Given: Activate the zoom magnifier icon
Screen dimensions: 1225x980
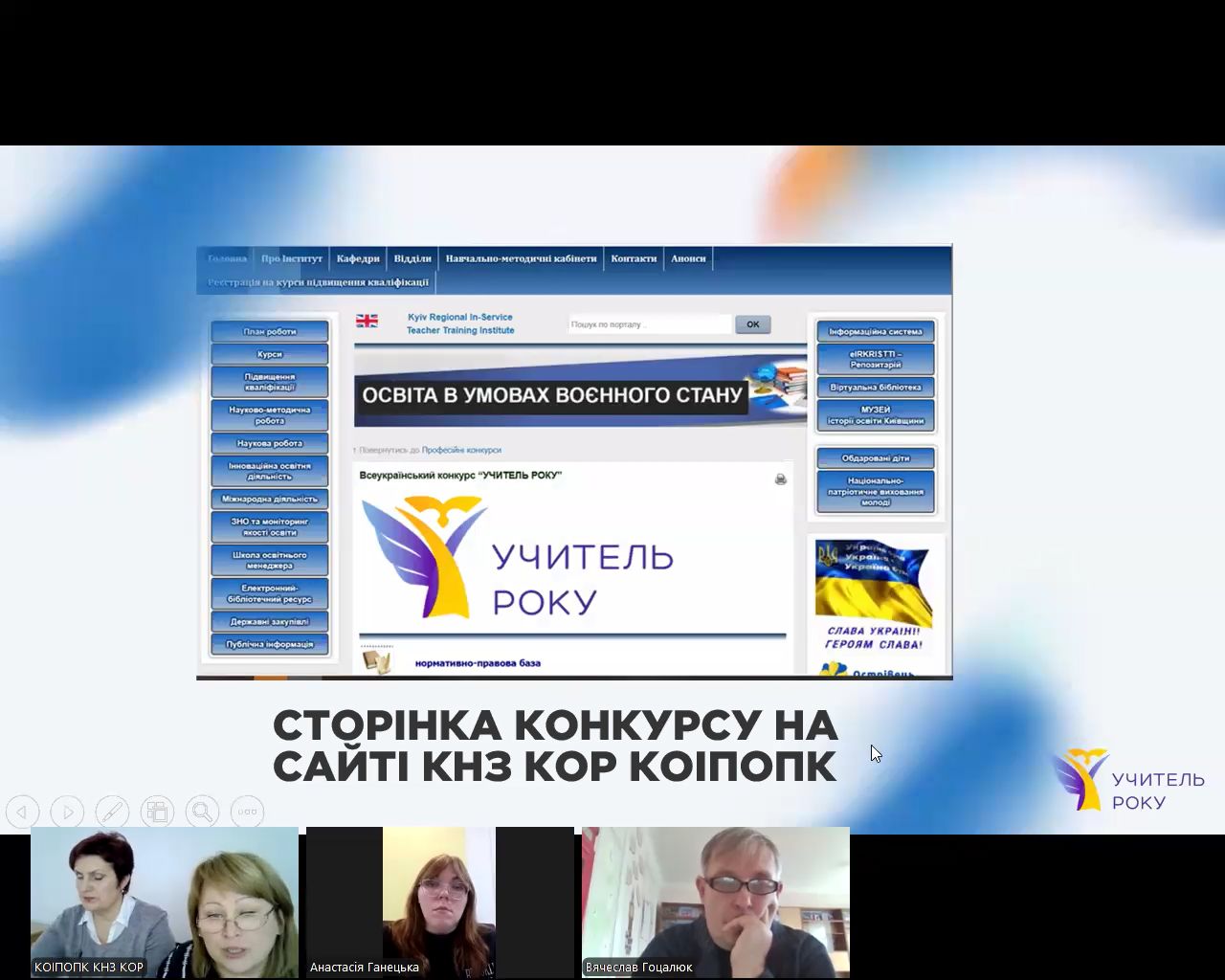Looking at the screenshot, I should 202,812.
